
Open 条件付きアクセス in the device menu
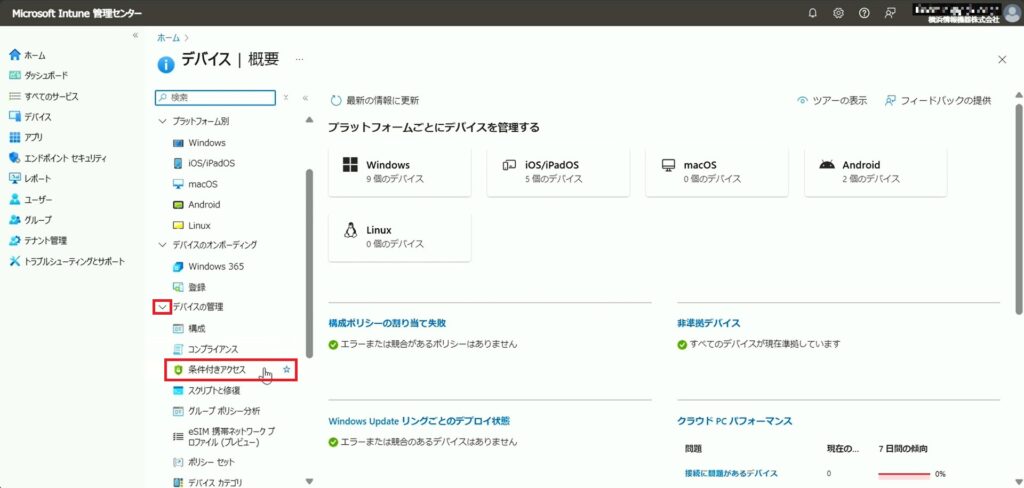pos(217,370)
